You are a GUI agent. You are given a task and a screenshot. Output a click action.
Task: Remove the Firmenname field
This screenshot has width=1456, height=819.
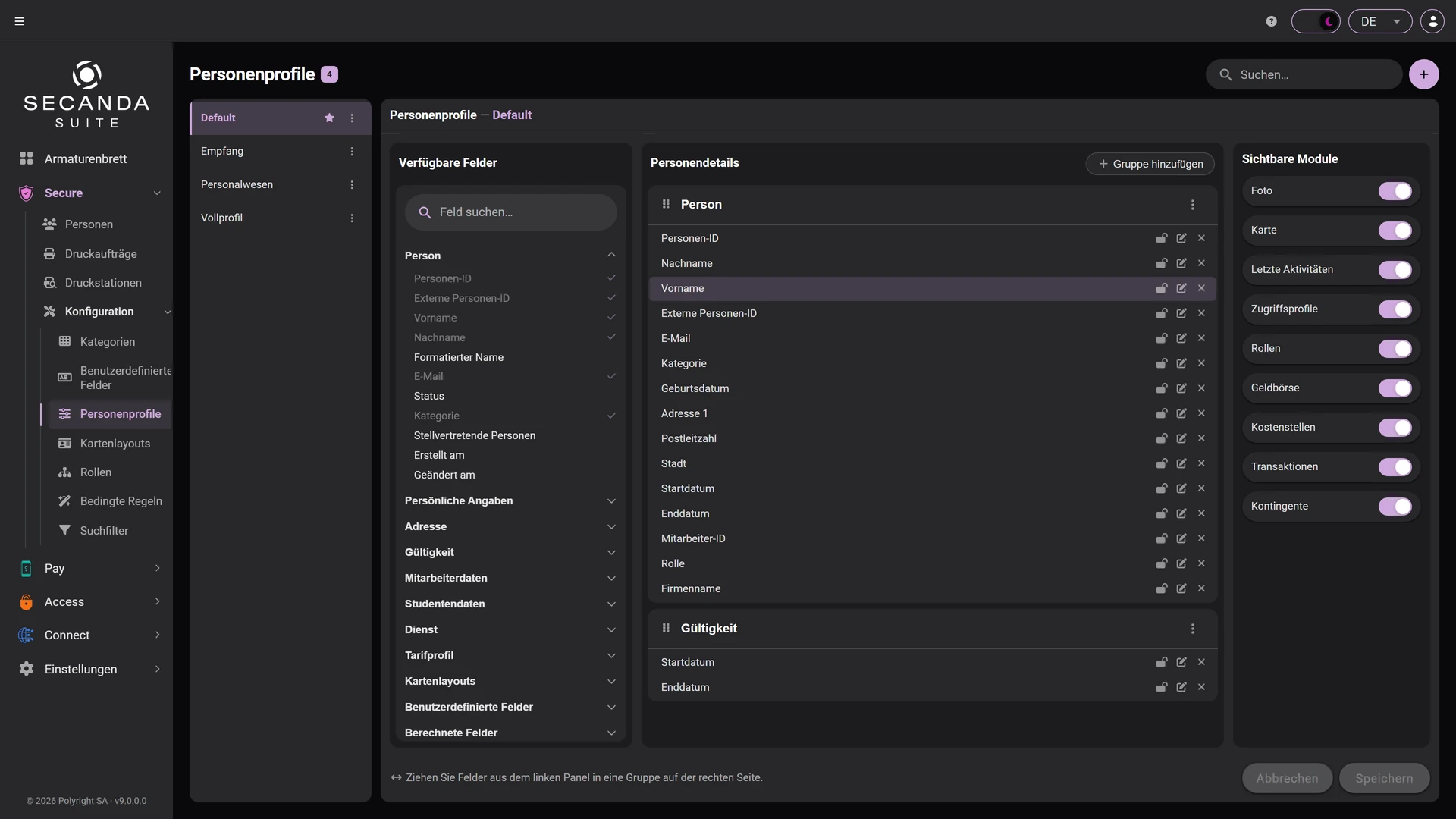pyautogui.click(x=1201, y=588)
